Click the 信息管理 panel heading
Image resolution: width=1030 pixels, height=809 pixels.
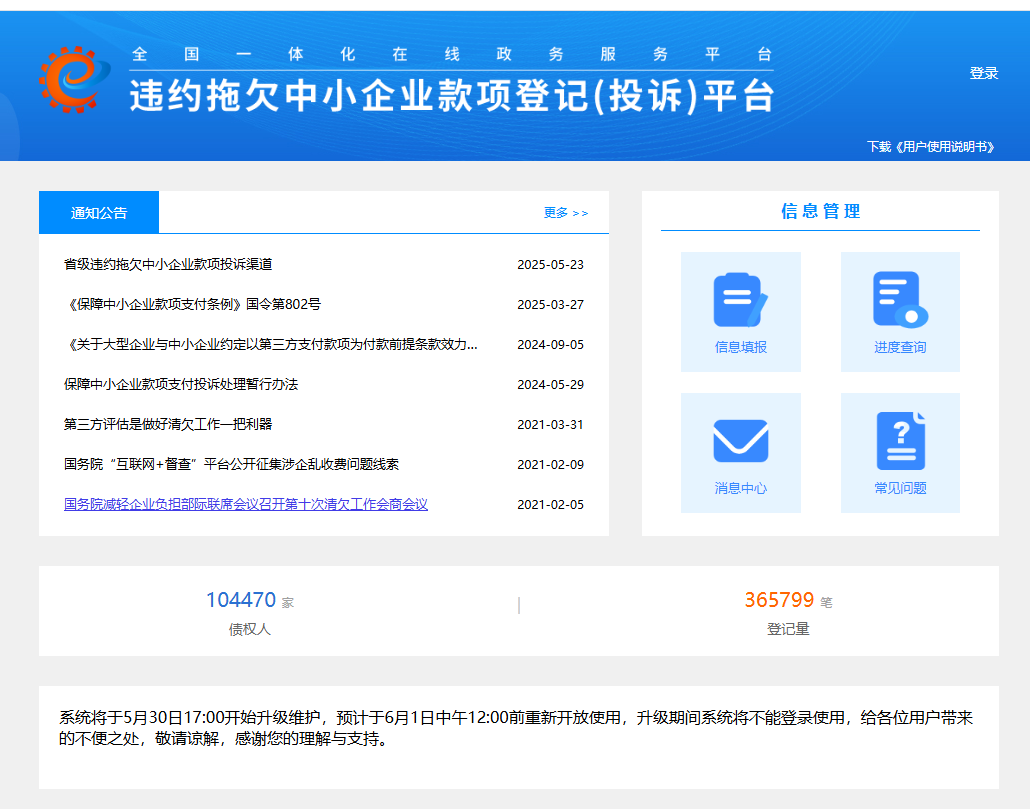click(820, 211)
